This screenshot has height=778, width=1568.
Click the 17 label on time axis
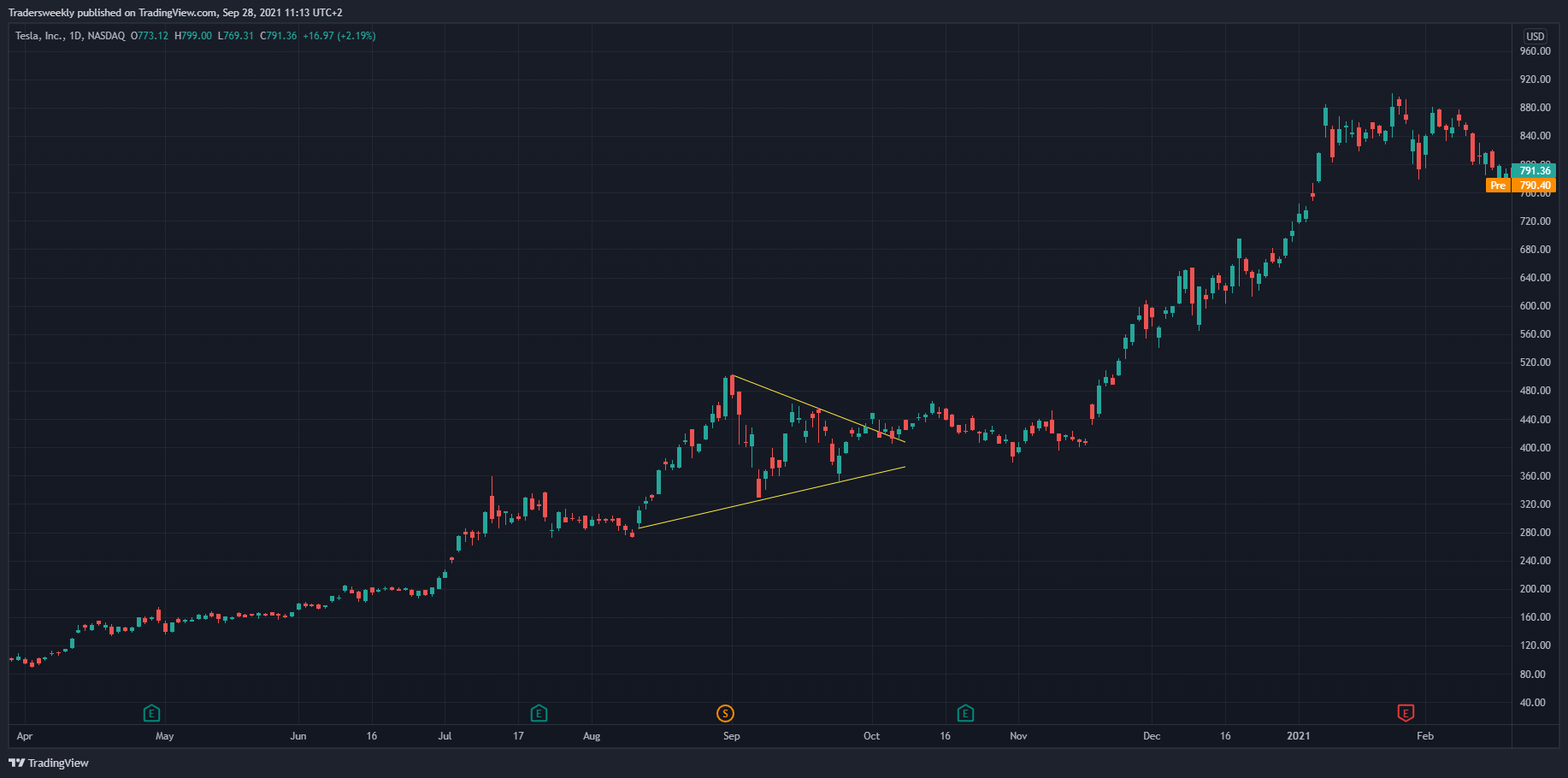(x=518, y=736)
